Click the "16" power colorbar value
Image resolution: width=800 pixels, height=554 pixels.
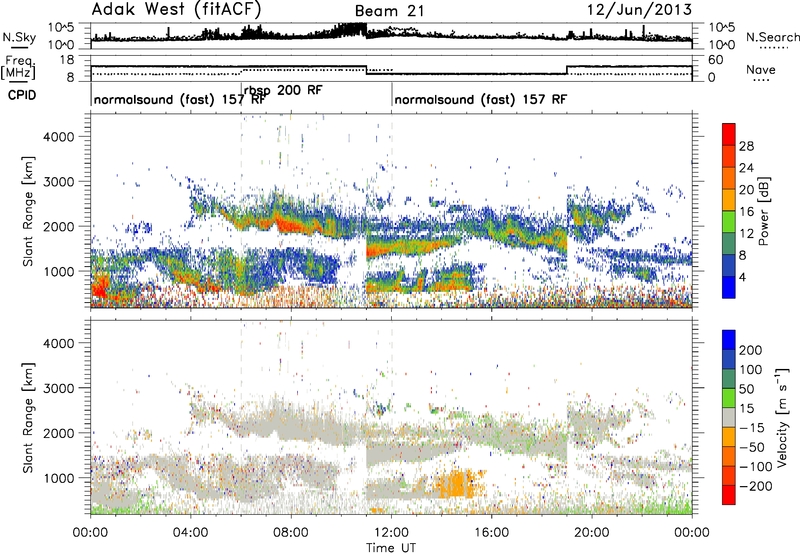coord(746,212)
